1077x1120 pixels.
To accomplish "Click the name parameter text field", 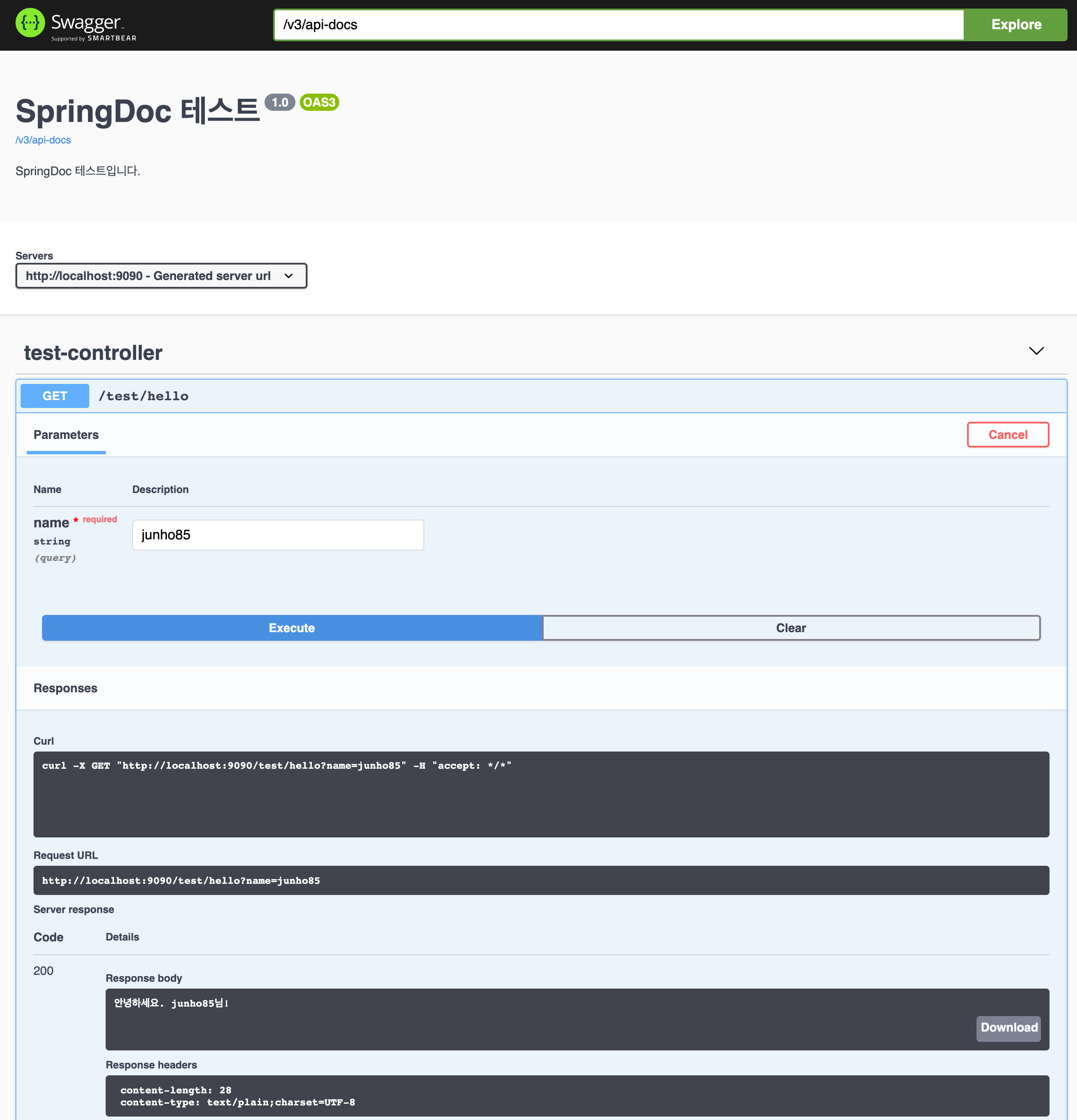I will click(278, 535).
